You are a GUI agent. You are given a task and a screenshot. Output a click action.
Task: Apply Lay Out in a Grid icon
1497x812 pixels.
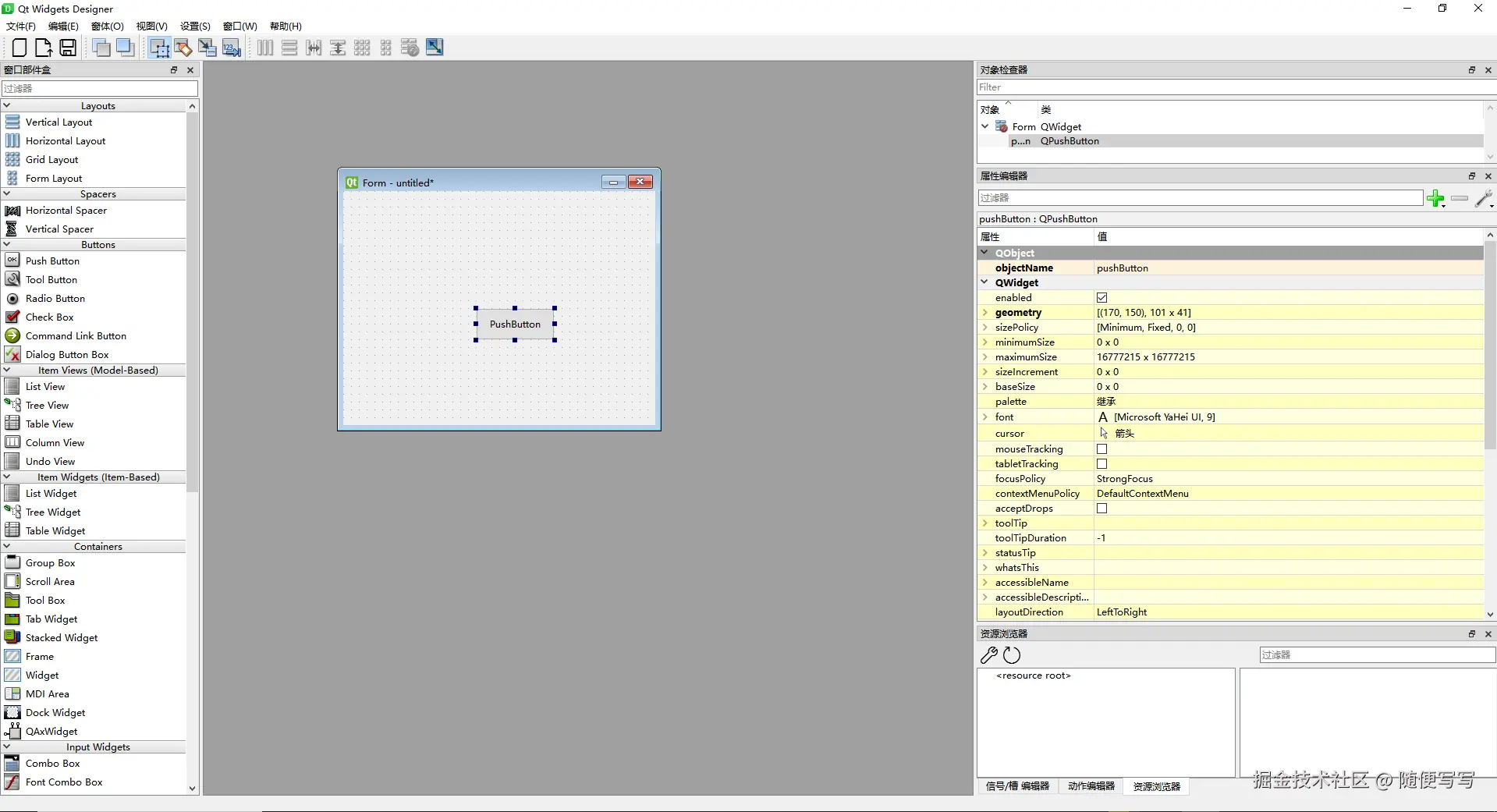pos(362,48)
